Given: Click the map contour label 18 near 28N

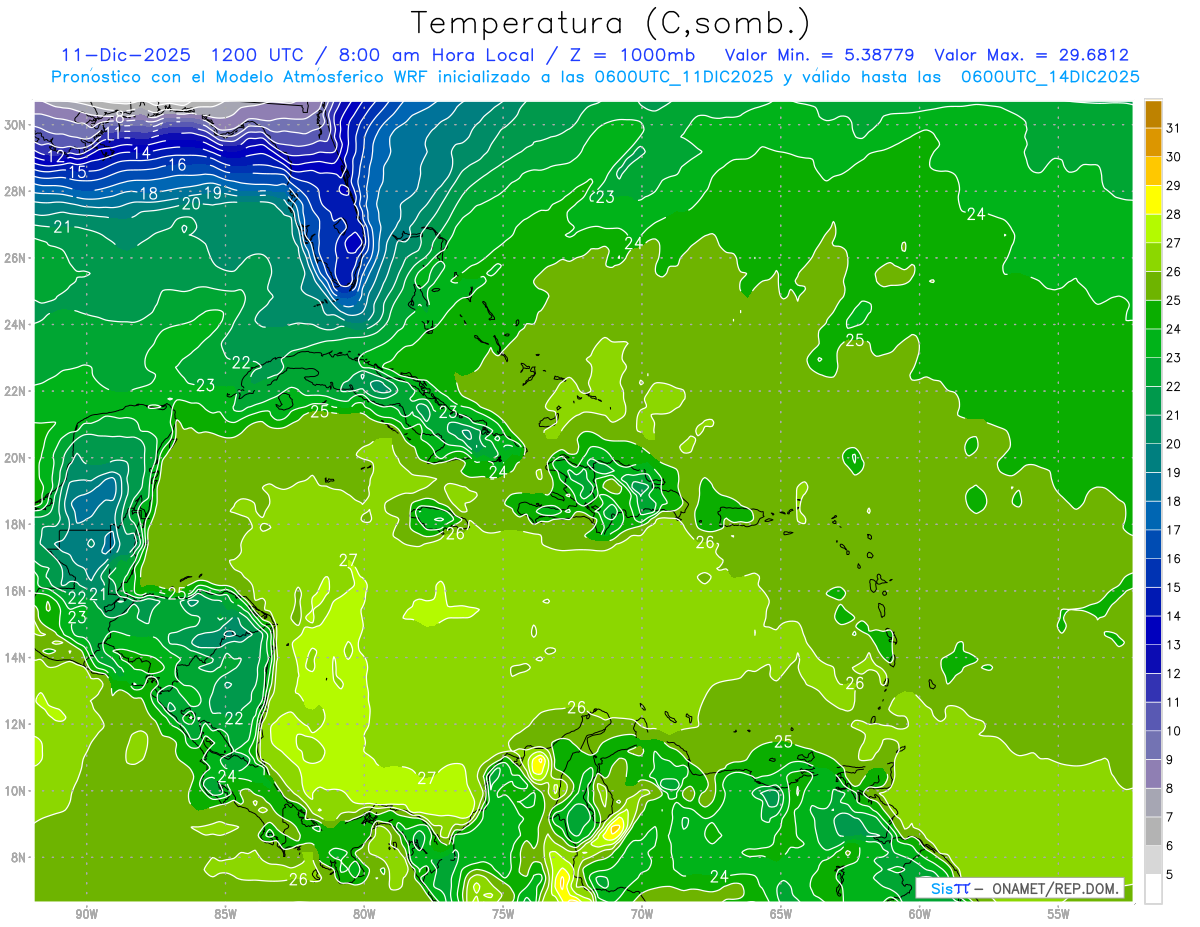Looking at the screenshot, I should [148, 194].
